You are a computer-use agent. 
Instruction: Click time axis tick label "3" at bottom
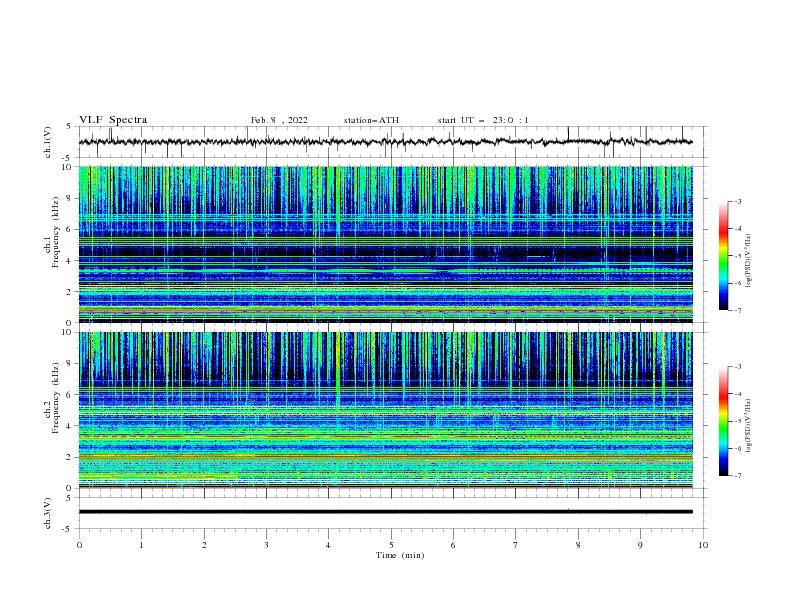click(x=266, y=545)
